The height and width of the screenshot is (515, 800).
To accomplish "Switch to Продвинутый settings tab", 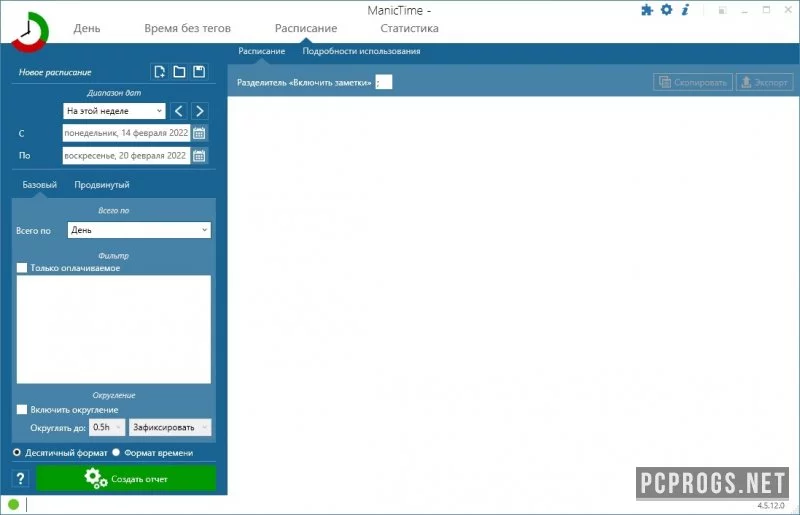I will click(x=102, y=185).
